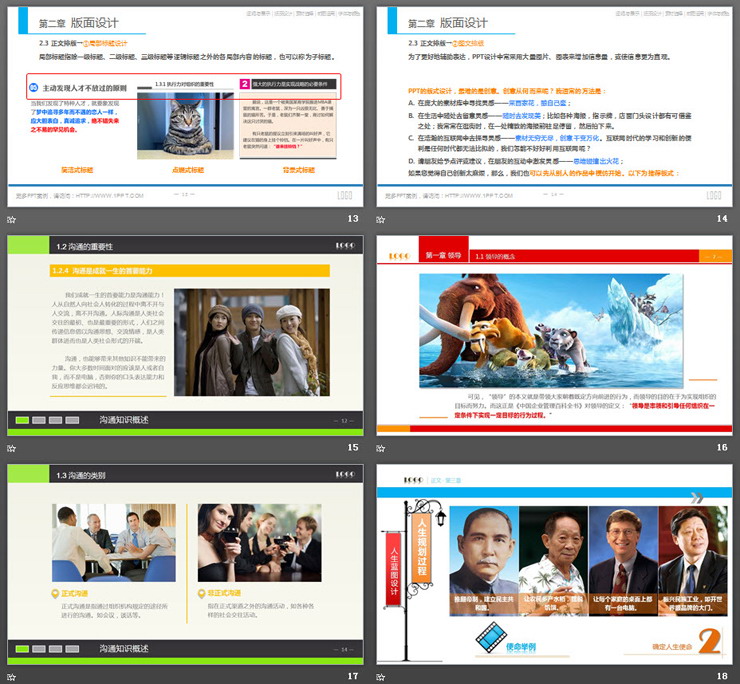The height and width of the screenshot is (684, 740).
Task: Select slide 16 thumbnail with Ice Age picture
Action: click(x=554, y=335)
